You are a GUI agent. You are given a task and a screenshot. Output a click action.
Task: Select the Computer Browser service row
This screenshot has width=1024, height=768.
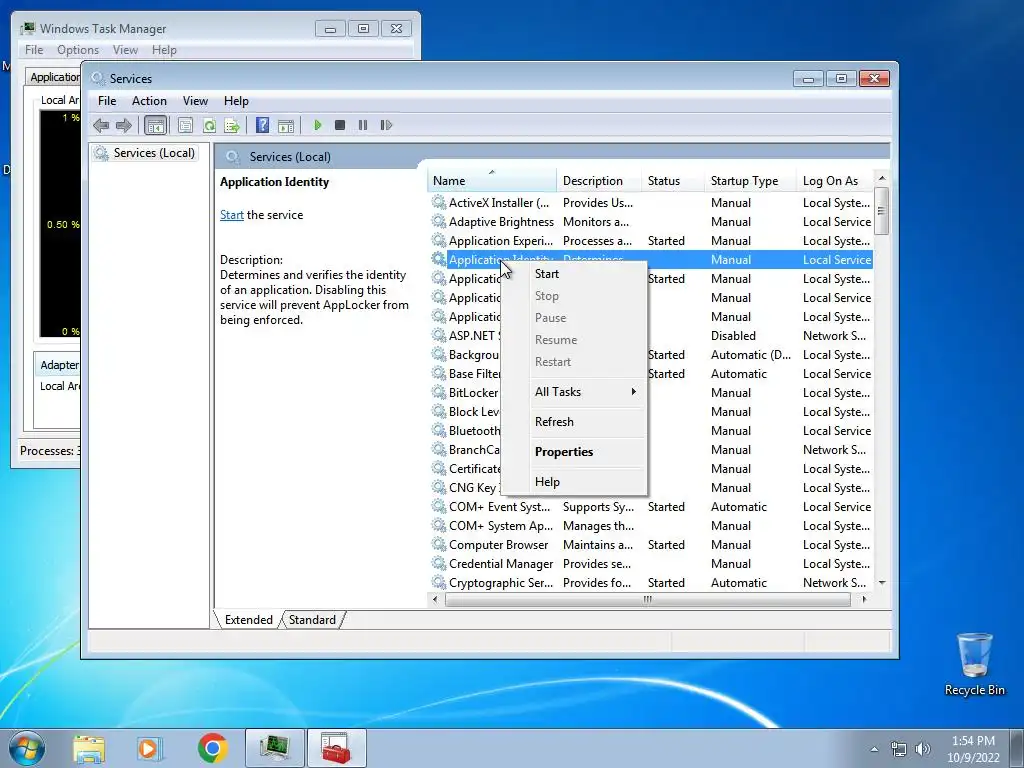(x=650, y=545)
